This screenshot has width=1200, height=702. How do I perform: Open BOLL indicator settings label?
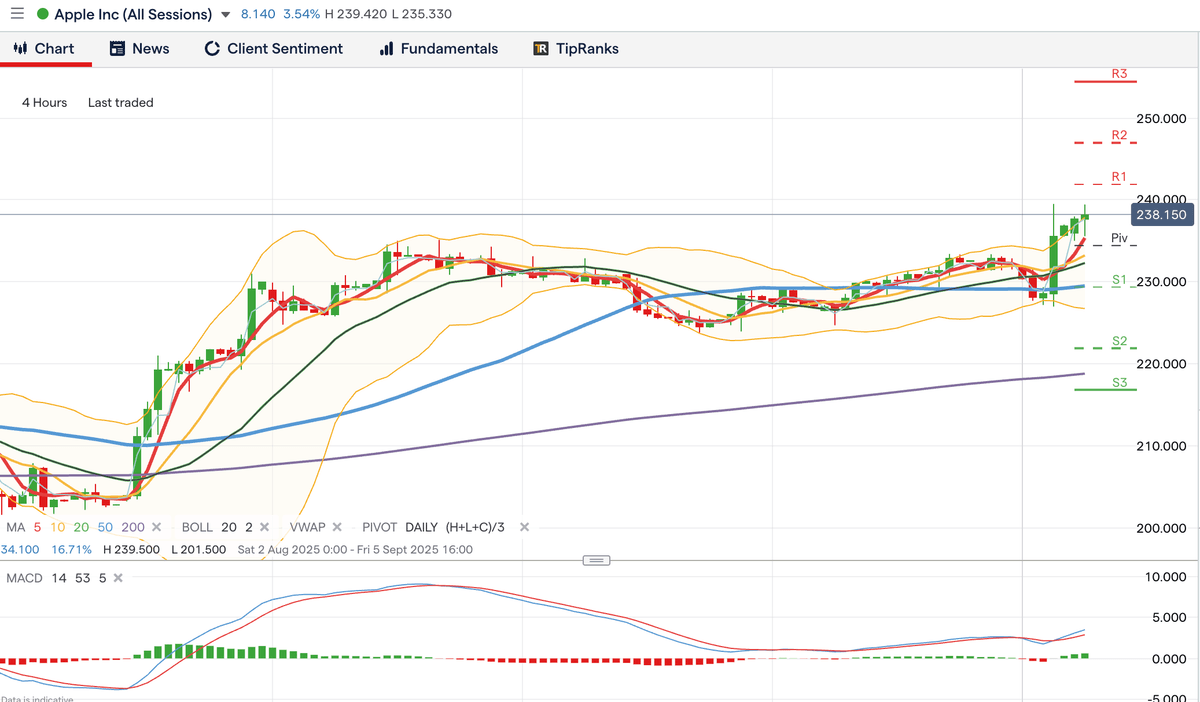(x=197, y=527)
